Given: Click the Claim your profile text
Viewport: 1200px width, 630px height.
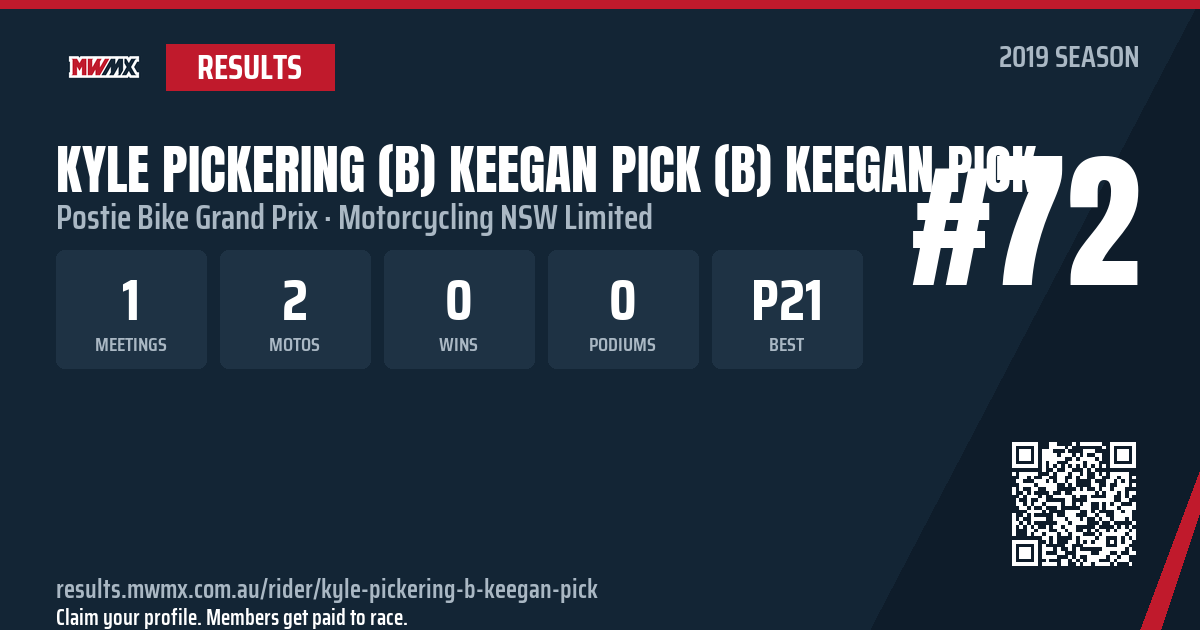Looking at the screenshot, I should 231,617.
